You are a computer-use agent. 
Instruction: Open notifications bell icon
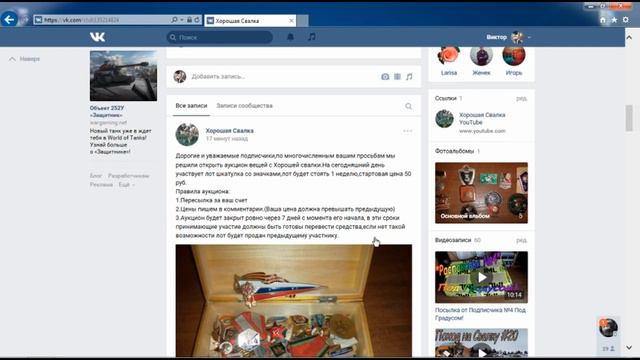point(290,37)
